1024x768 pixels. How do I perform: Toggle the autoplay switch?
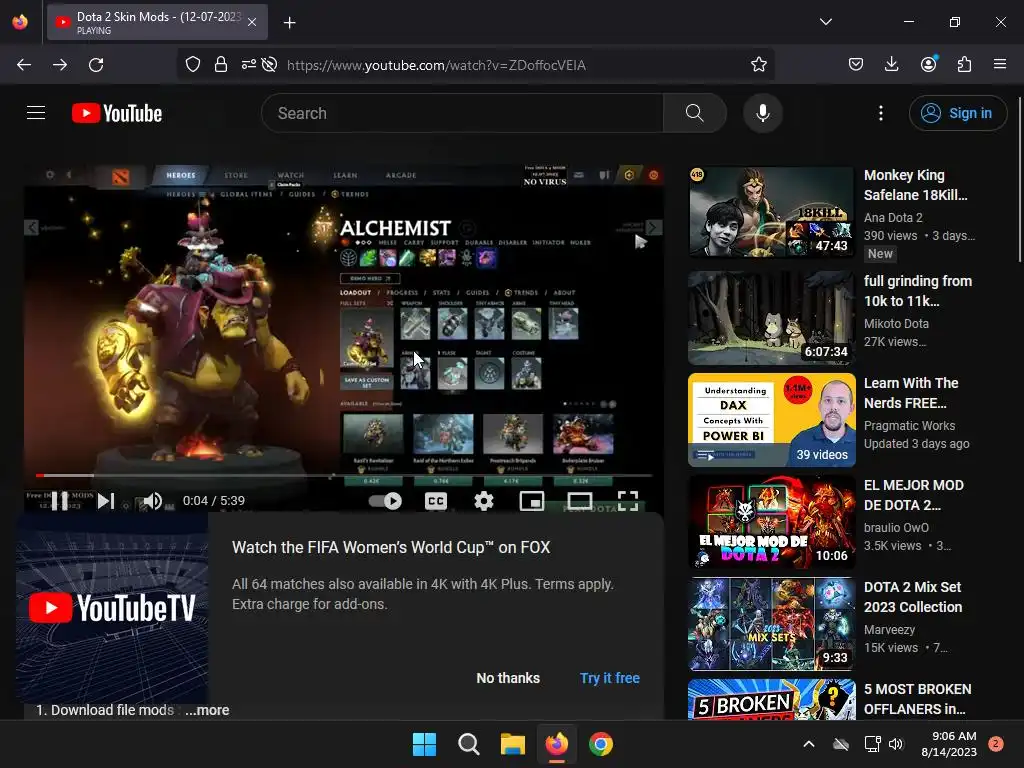[385, 501]
